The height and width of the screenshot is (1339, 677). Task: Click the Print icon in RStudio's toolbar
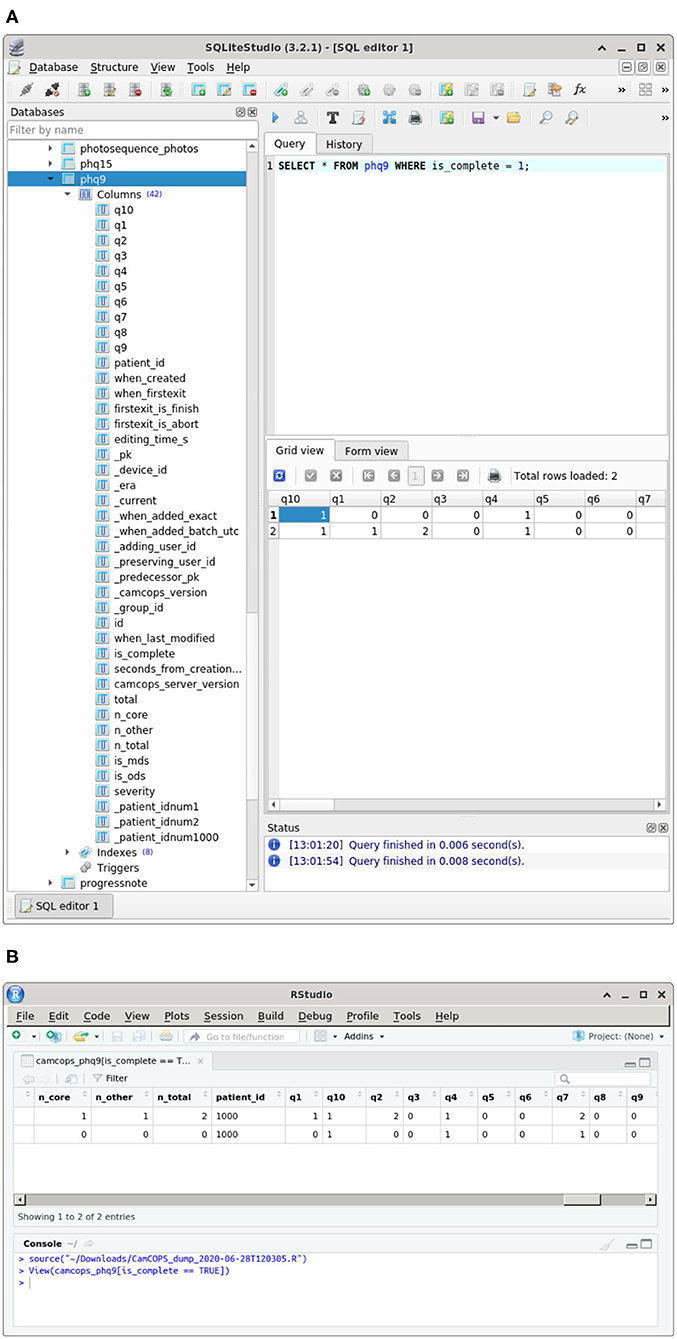click(x=166, y=1037)
